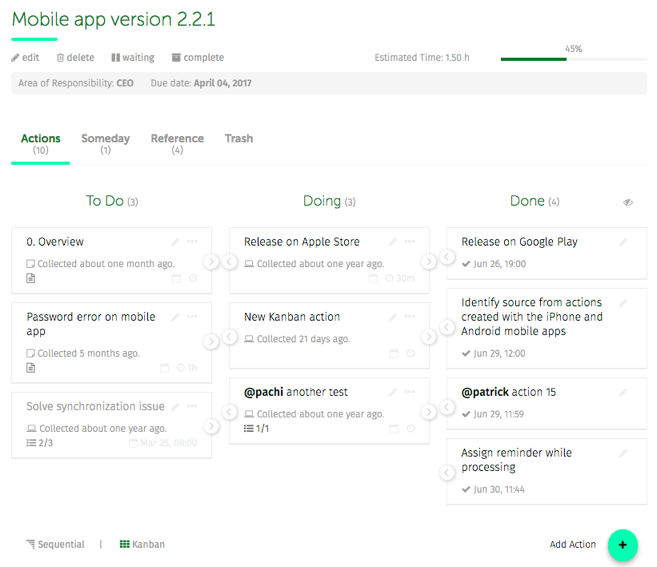Image resolution: width=657 pixels, height=567 pixels.
Task: Click the green plus Add Action button
Action: click(x=623, y=545)
